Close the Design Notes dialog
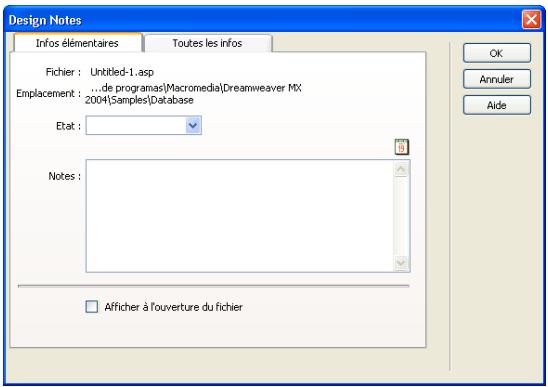The height and width of the screenshot is (387, 548). click(x=532, y=19)
